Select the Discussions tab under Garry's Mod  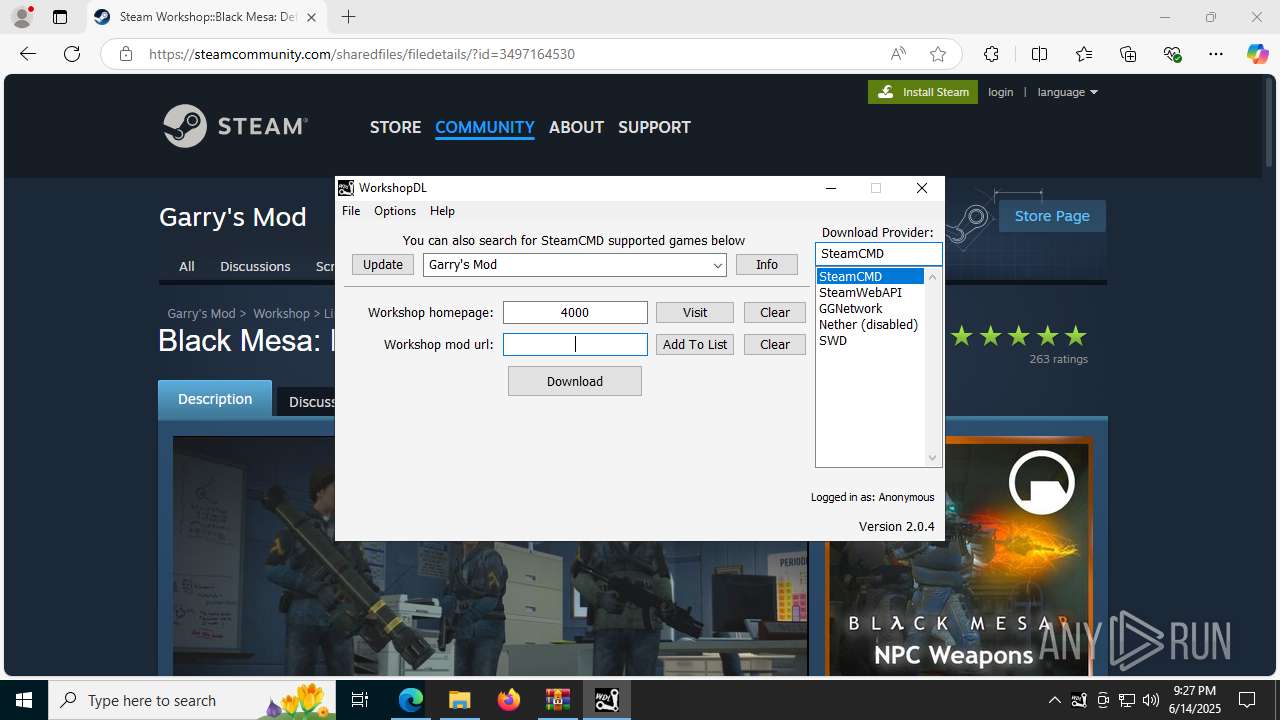(x=255, y=266)
